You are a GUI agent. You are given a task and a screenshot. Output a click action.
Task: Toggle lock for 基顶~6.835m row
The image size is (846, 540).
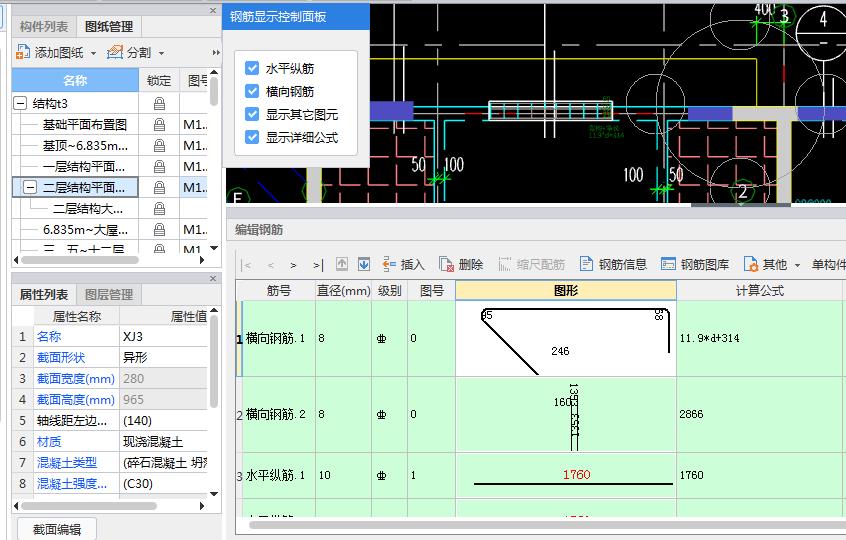tap(159, 146)
